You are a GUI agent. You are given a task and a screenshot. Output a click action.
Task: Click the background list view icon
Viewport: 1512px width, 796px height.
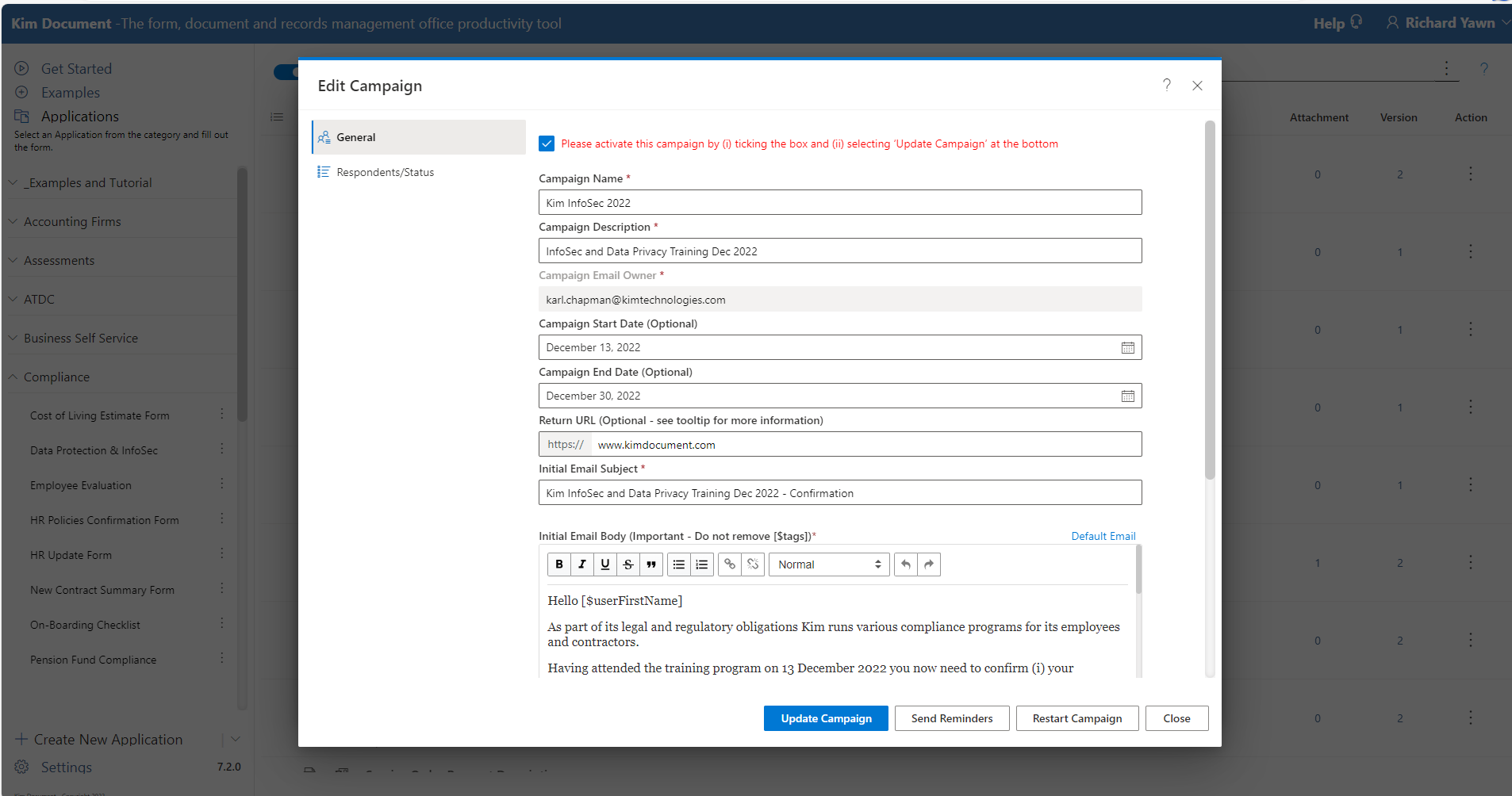(x=277, y=117)
